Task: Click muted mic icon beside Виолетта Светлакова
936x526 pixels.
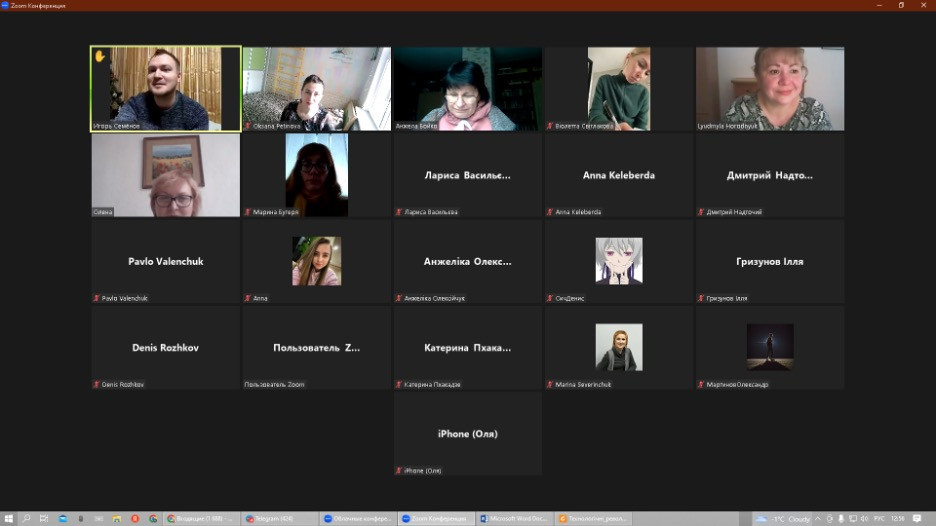Action: tap(550, 126)
